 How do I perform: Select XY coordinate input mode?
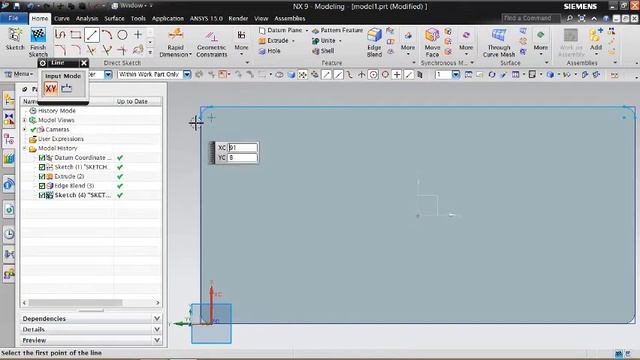[51, 88]
